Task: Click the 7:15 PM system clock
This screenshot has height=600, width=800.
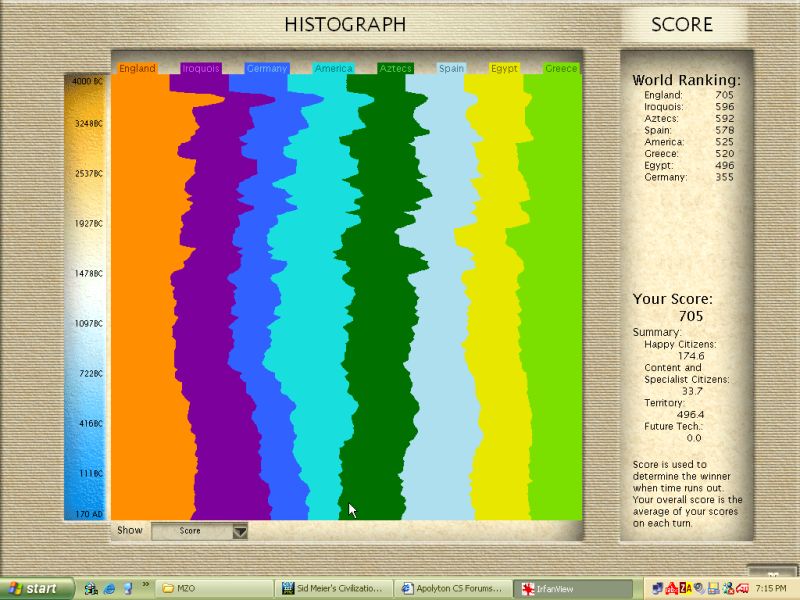Action: pyautogui.click(x=770, y=588)
